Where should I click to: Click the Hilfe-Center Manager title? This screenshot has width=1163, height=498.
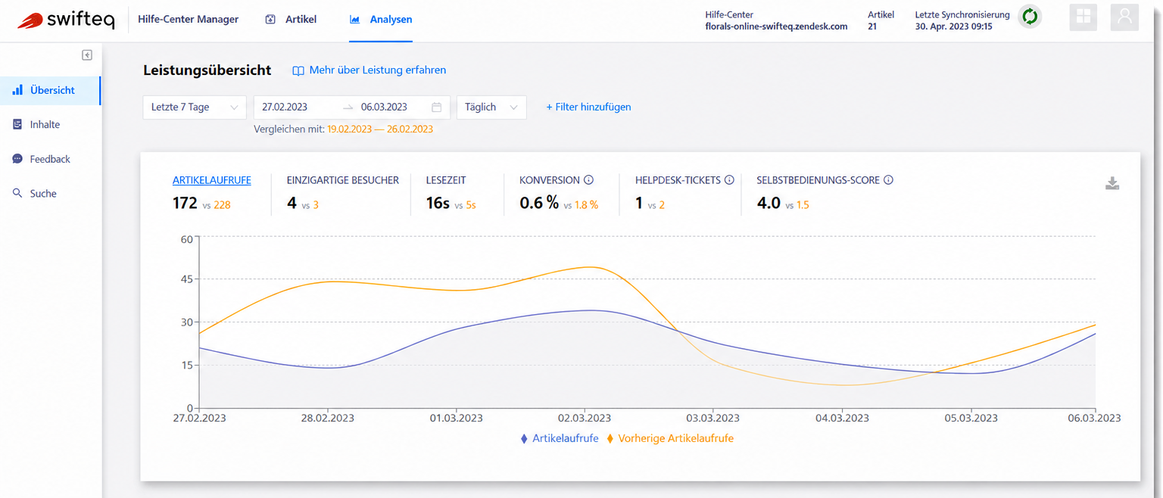188,19
